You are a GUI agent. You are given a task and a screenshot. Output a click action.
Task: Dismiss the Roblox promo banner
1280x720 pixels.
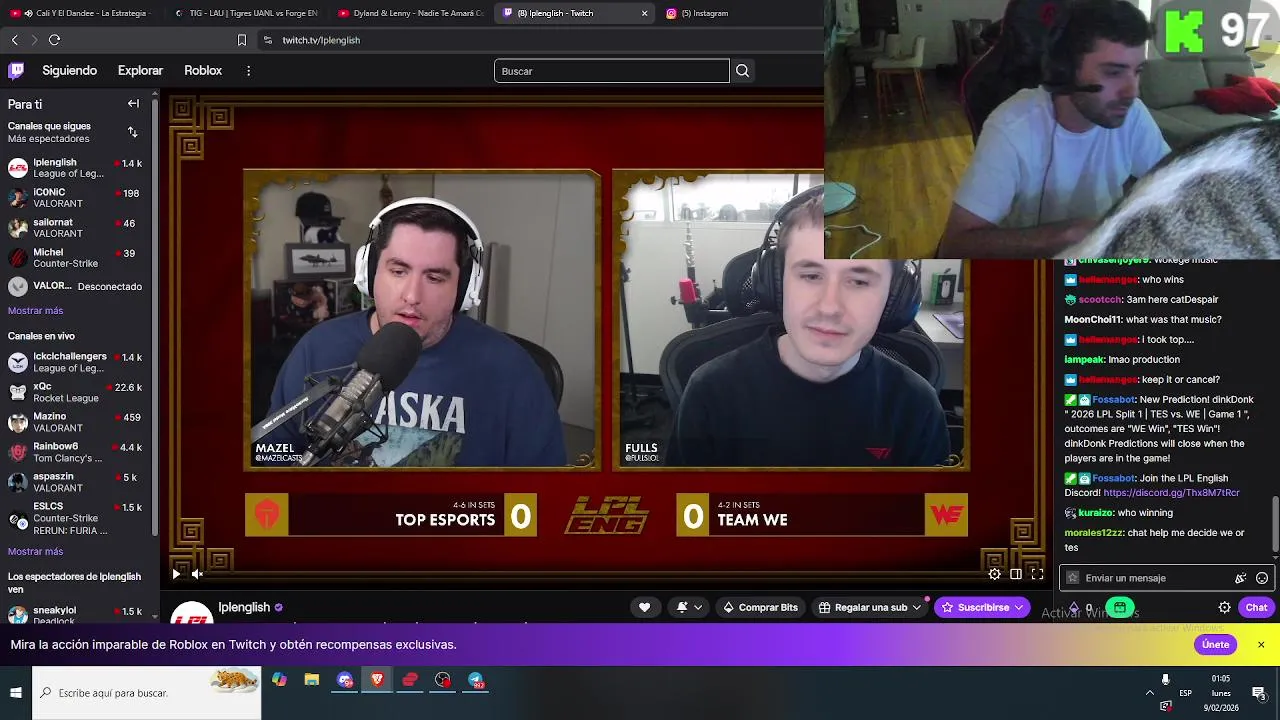pyautogui.click(x=1261, y=645)
